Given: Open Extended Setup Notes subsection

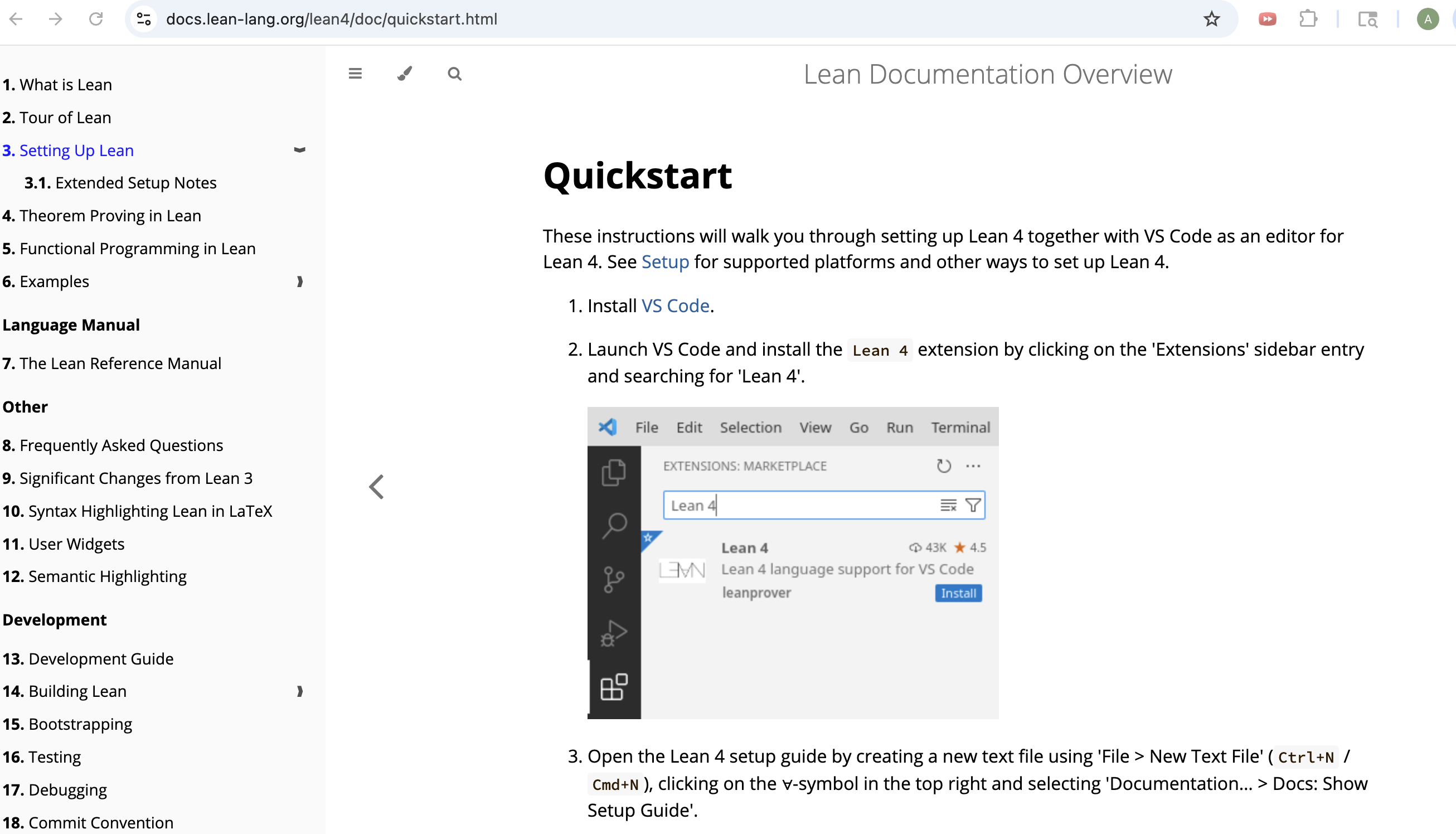Looking at the screenshot, I should pos(135,183).
